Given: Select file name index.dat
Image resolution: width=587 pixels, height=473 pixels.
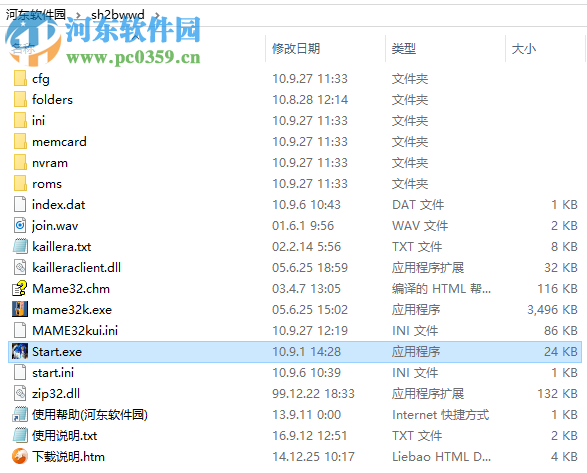Looking at the screenshot, I should point(58,204).
